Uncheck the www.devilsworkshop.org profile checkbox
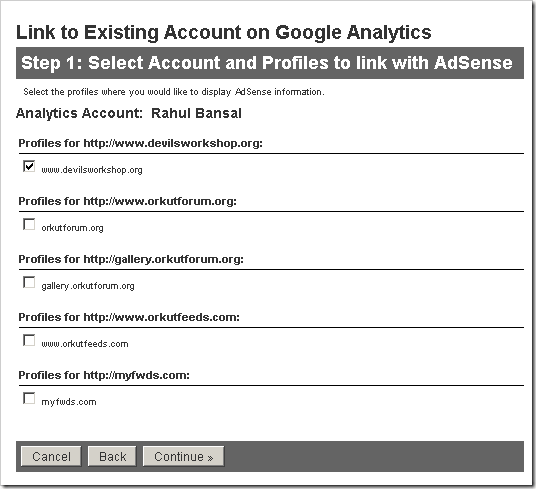536x489 pixels. 29,166
